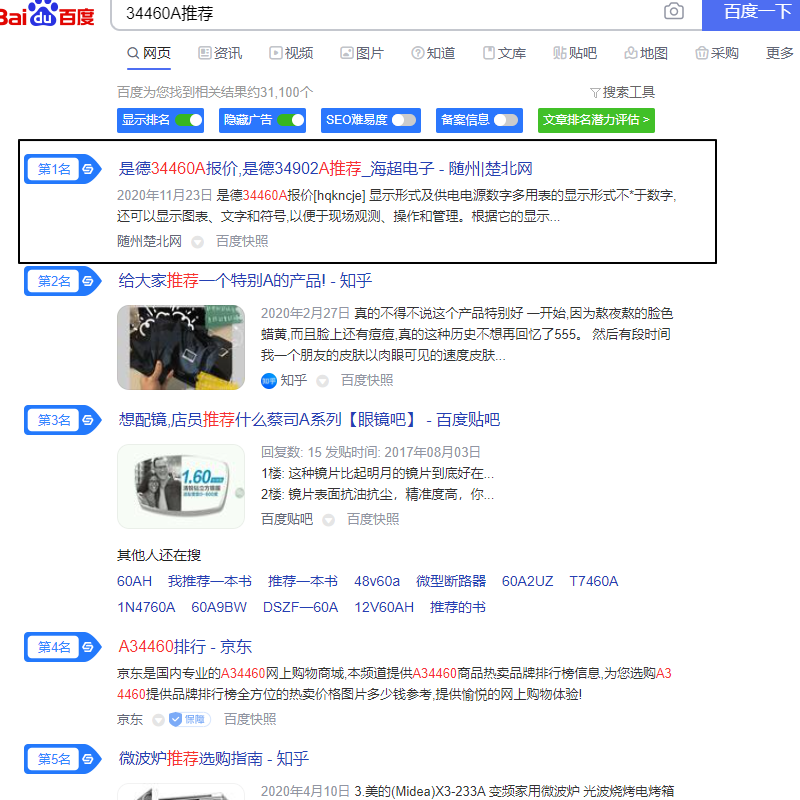Click the 百度贴吧 source name
This screenshot has width=800, height=800.
(x=287, y=519)
